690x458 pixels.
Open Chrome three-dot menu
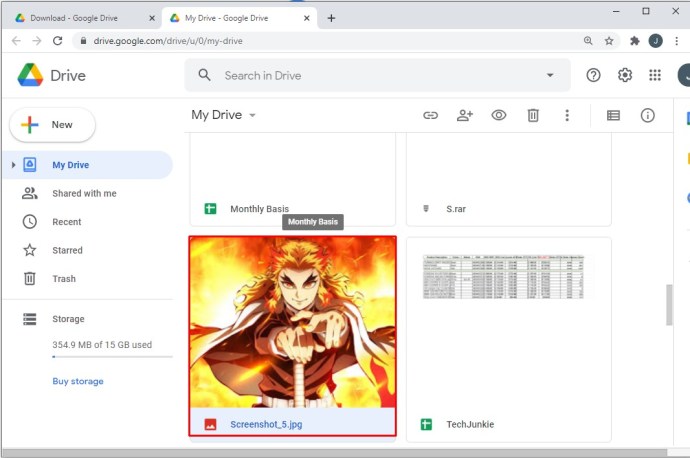click(677, 41)
